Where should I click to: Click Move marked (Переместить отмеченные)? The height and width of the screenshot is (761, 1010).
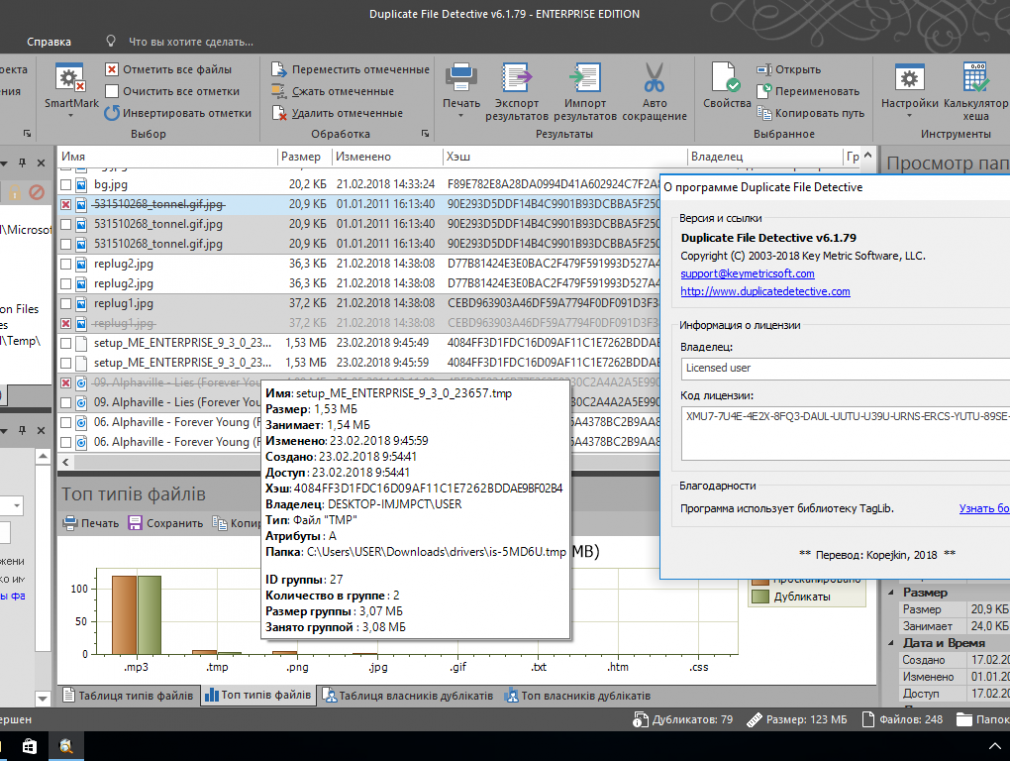tap(350, 70)
